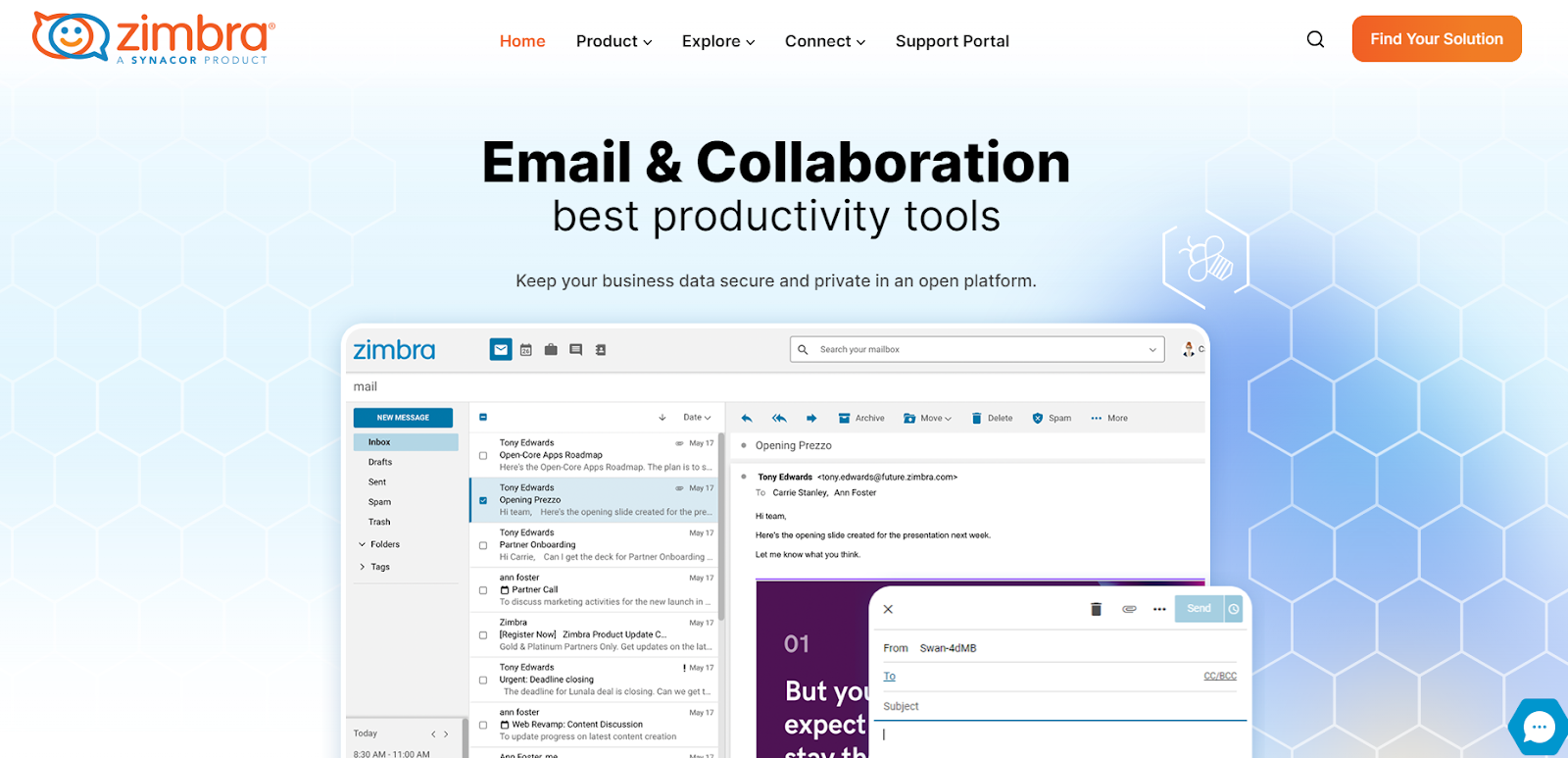Screen dimensions: 1568x758
Task: Click the Reply arrow icon
Action: coord(747,418)
